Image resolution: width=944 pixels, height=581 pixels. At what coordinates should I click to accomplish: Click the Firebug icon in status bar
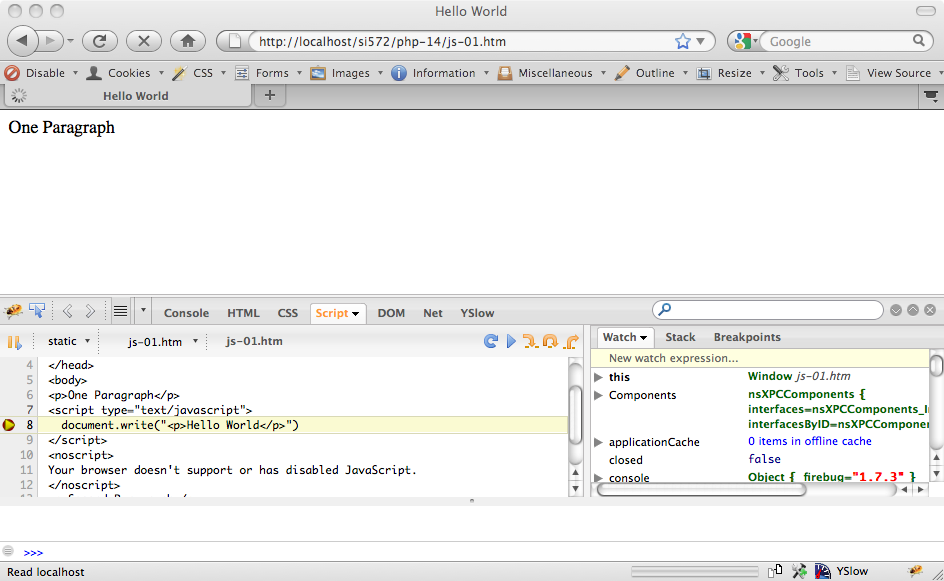[915, 571]
